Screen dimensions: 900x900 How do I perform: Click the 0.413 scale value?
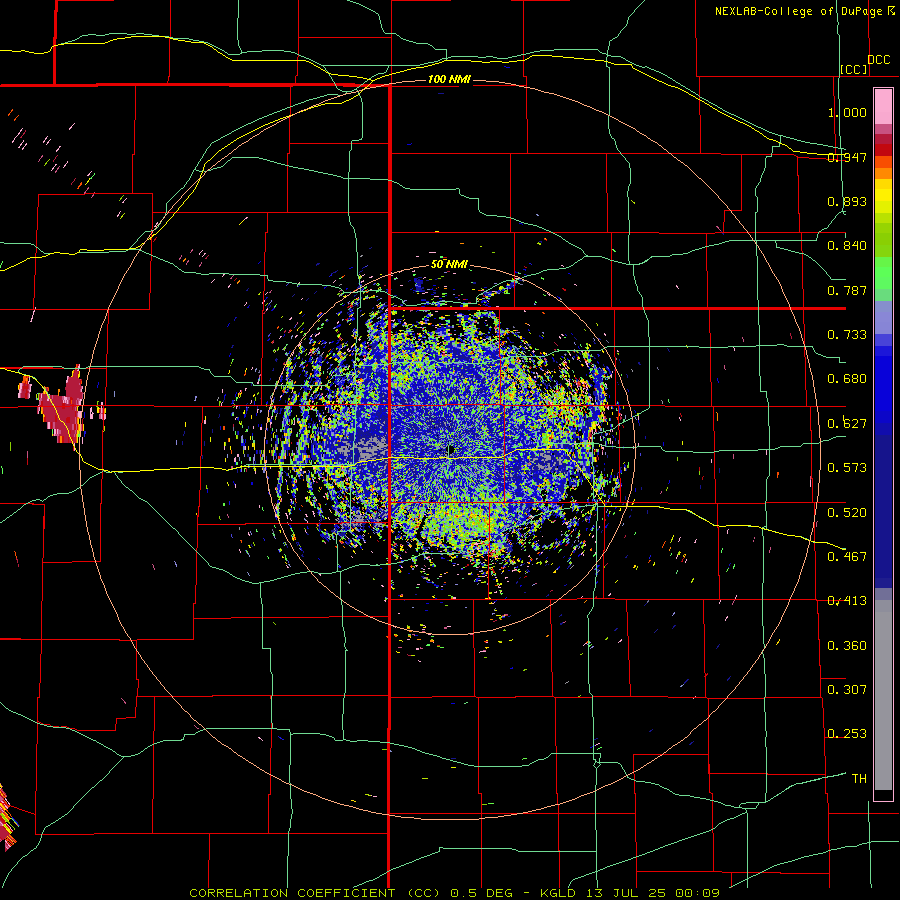pos(847,601)
